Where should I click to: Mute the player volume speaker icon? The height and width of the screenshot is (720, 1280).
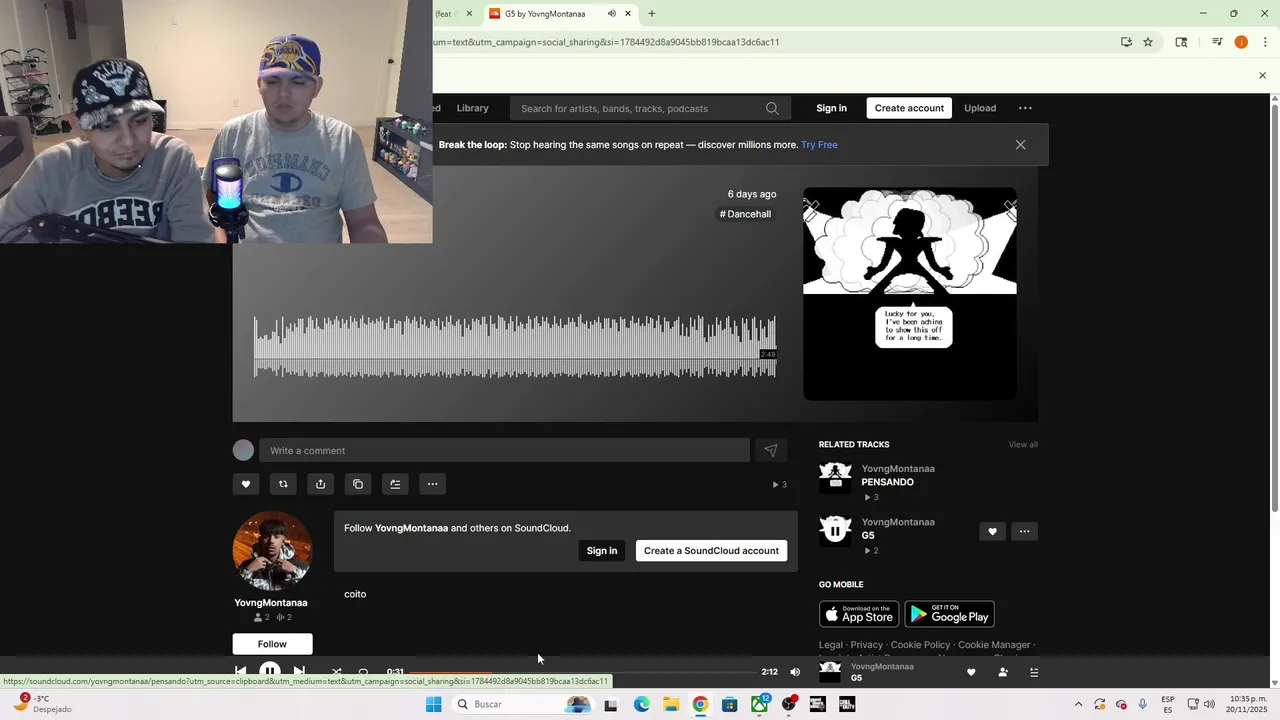point(795,672)
